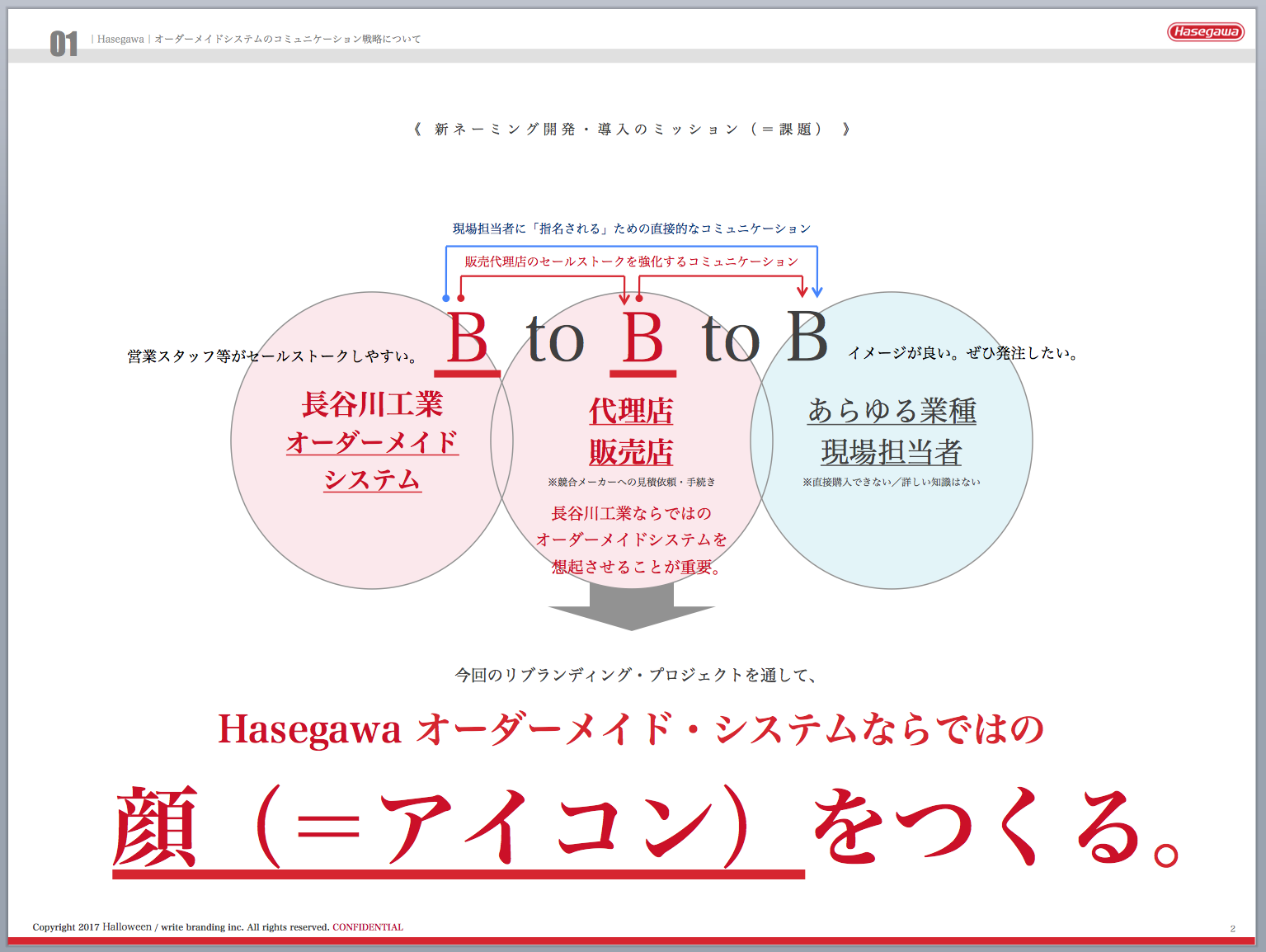The height and width of the screenshot is (952, 1266).
Task: Click the middle red underlined letter B
Action: (x=643, y=338)
